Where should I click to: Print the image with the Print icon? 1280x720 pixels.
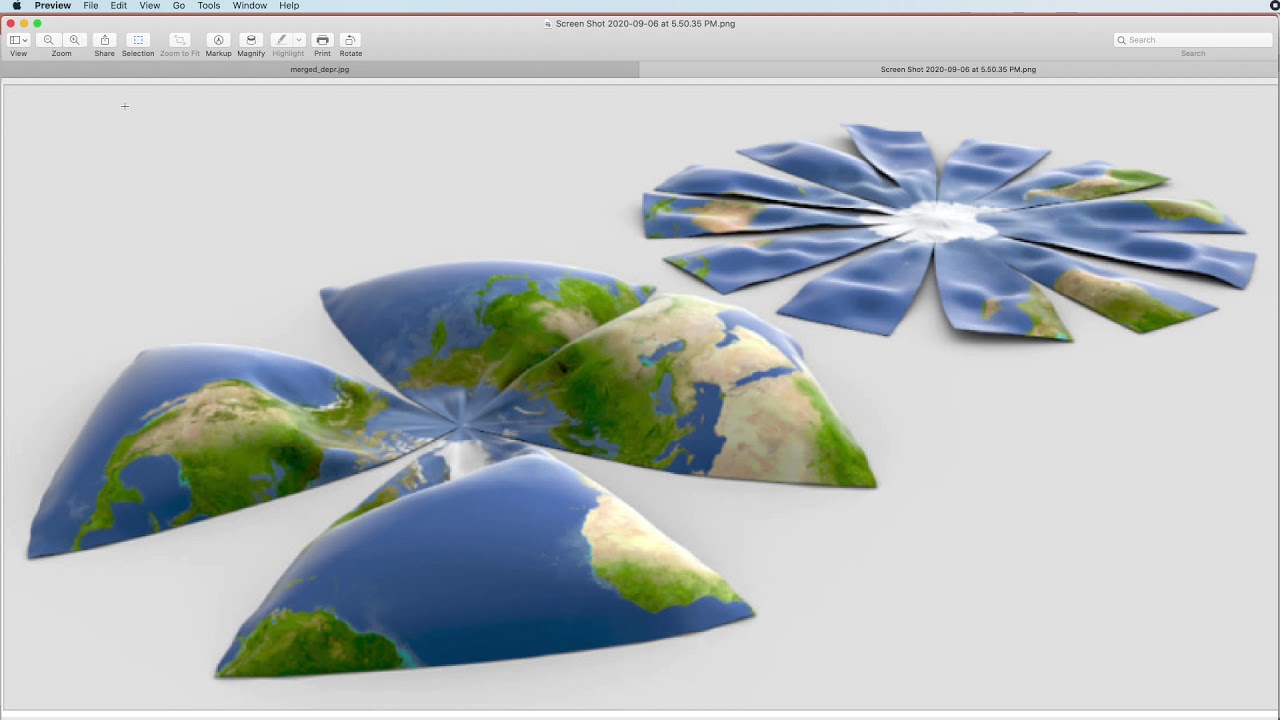[322, 40]
